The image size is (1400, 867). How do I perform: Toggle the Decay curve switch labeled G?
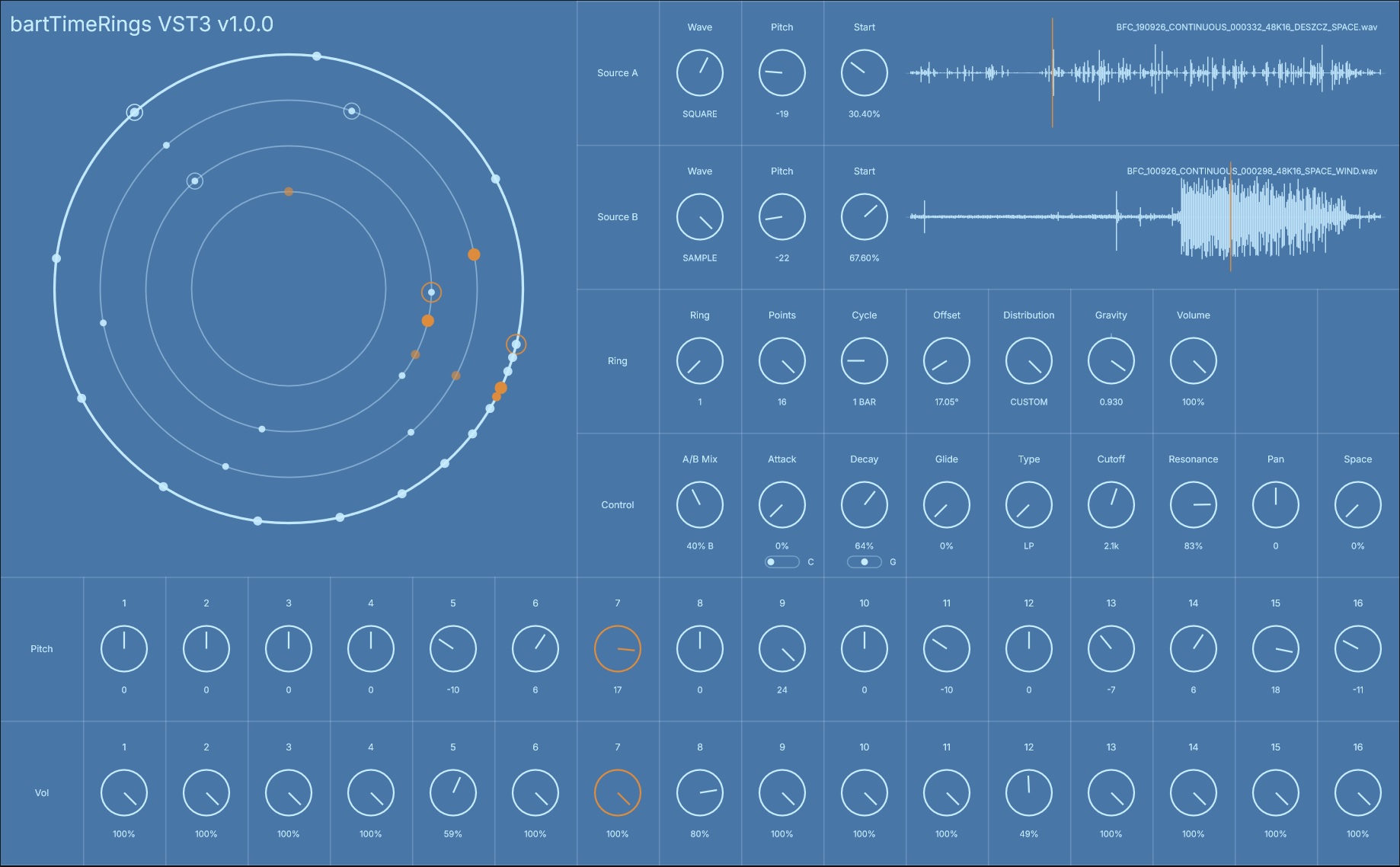[864, 562]
